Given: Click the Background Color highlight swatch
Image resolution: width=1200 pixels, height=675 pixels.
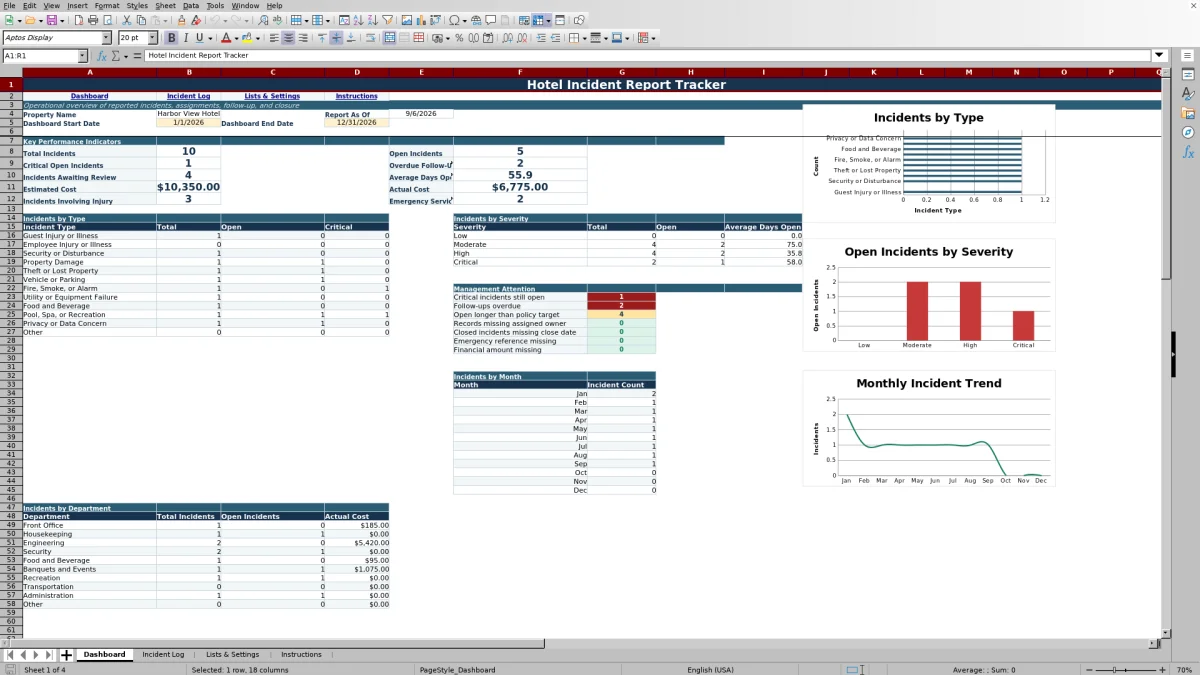Looking at the screenshot, I should [247, 38].
